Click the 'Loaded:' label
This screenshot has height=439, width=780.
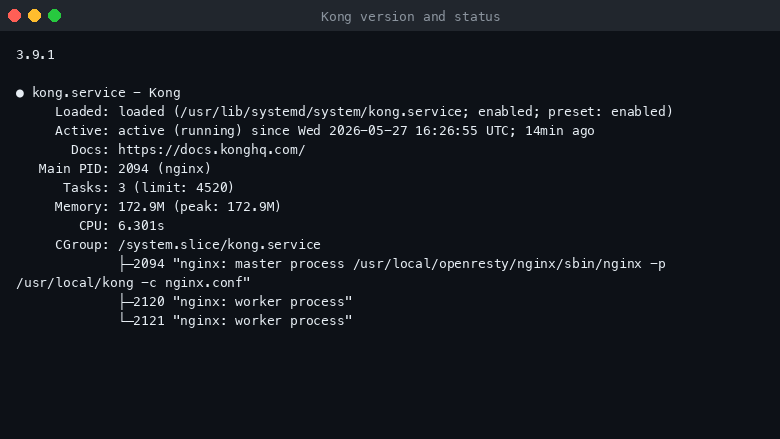pyautogui.click(x=82, y=112)
